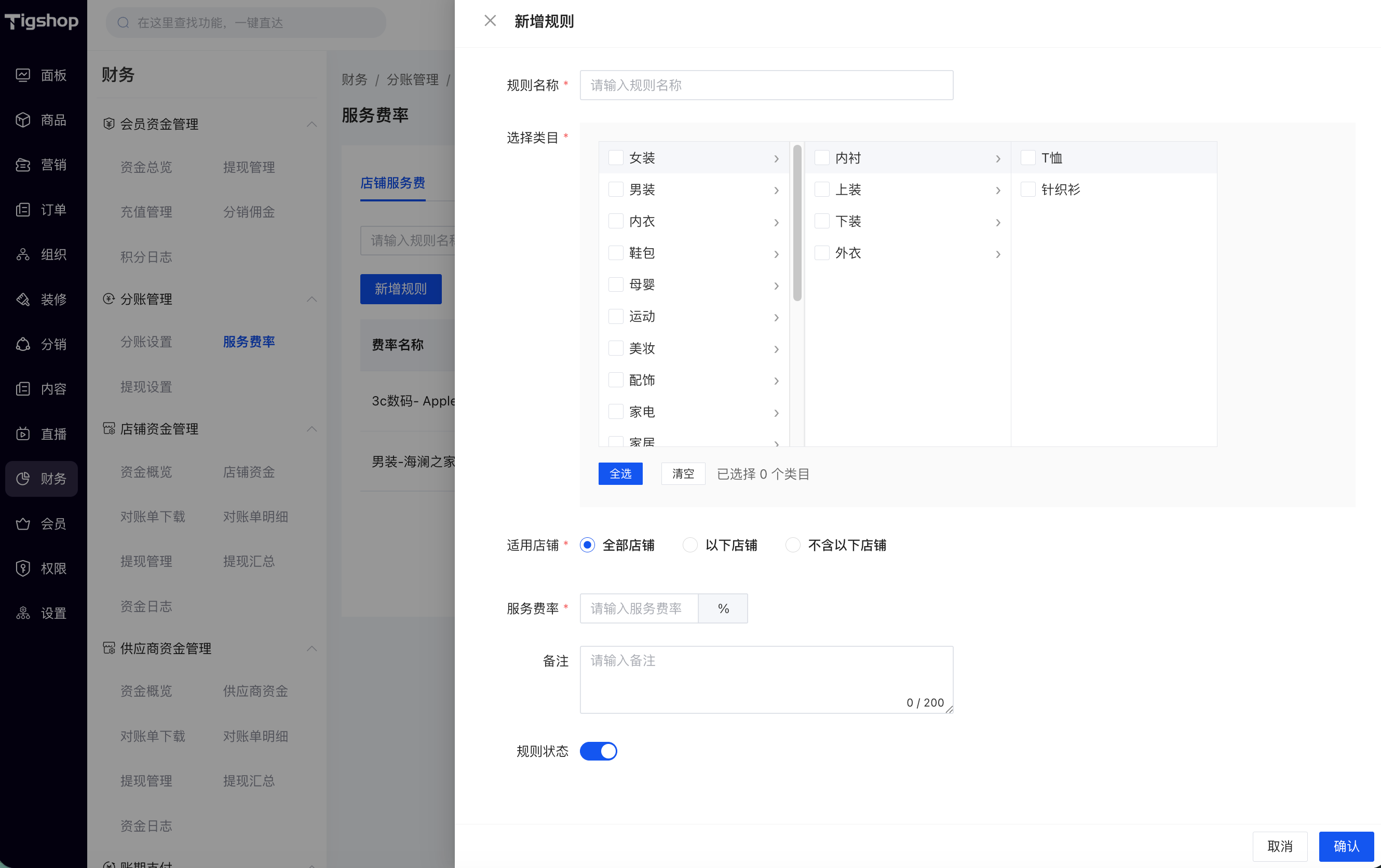The width and height of the screenshot is (1381, 868).
Task: Click the 全选 select-all button
Action: coord(620,473)
